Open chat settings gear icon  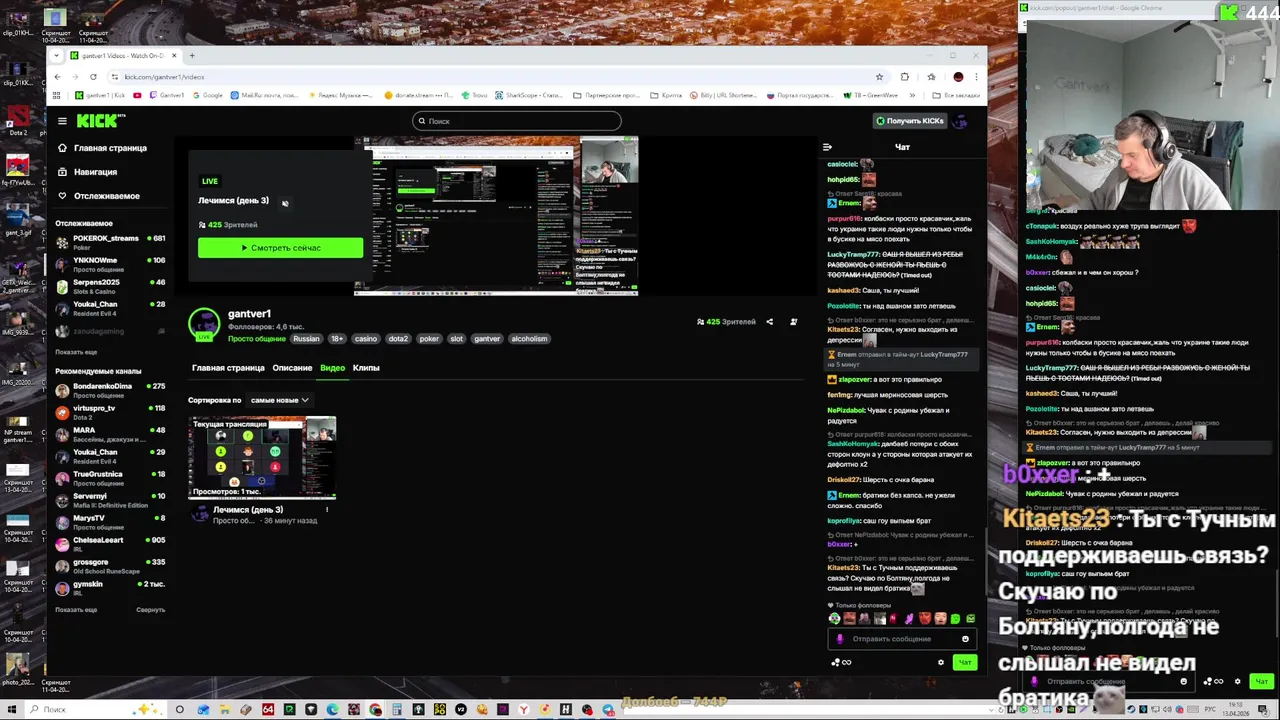(x=940, y=662)
